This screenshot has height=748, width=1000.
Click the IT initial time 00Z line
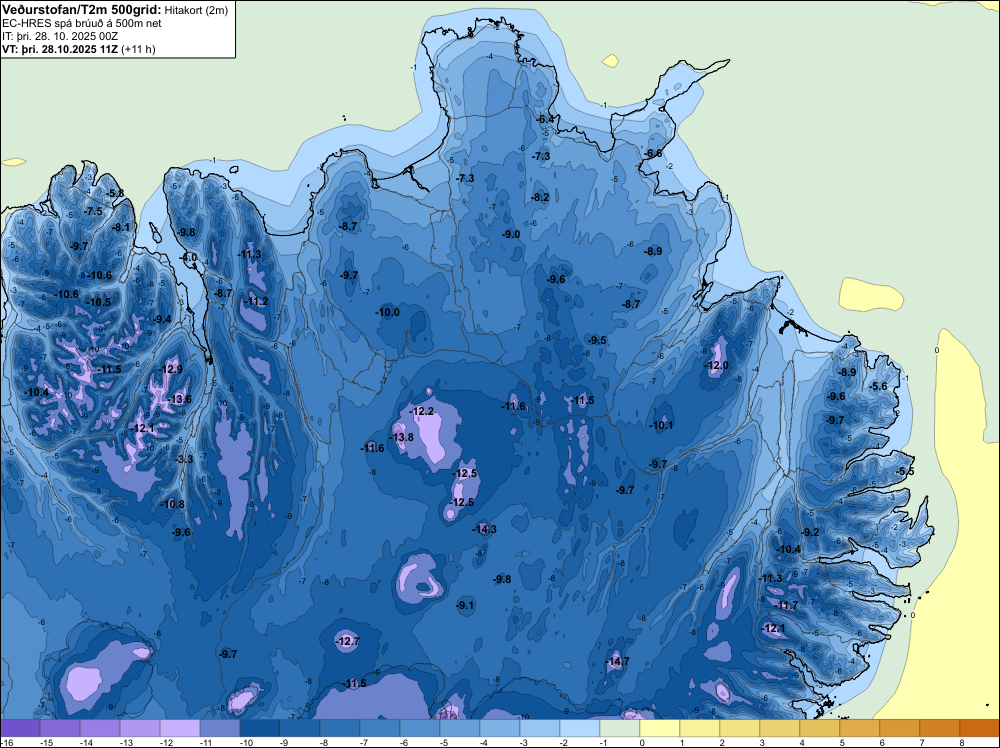(x=60, y=36)
